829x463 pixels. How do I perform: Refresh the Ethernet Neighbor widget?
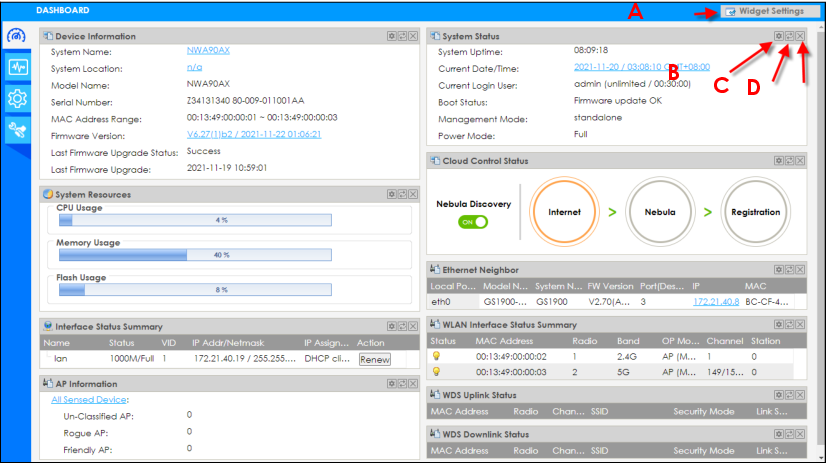pyautogui.click(x=789, y=269)
